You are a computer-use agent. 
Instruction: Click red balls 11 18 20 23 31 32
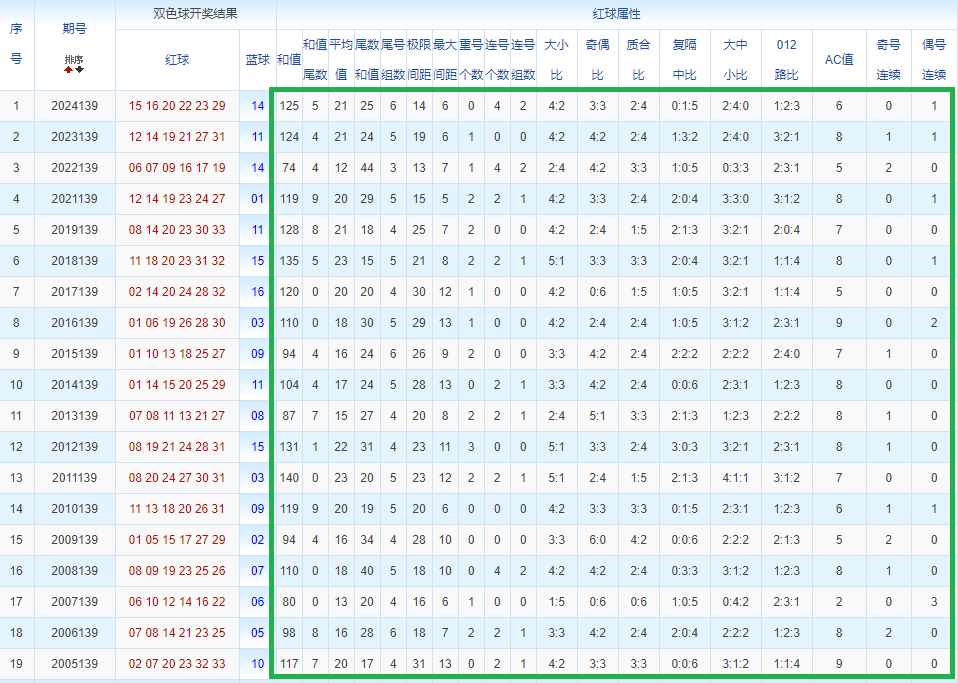(x=177, y=261)
